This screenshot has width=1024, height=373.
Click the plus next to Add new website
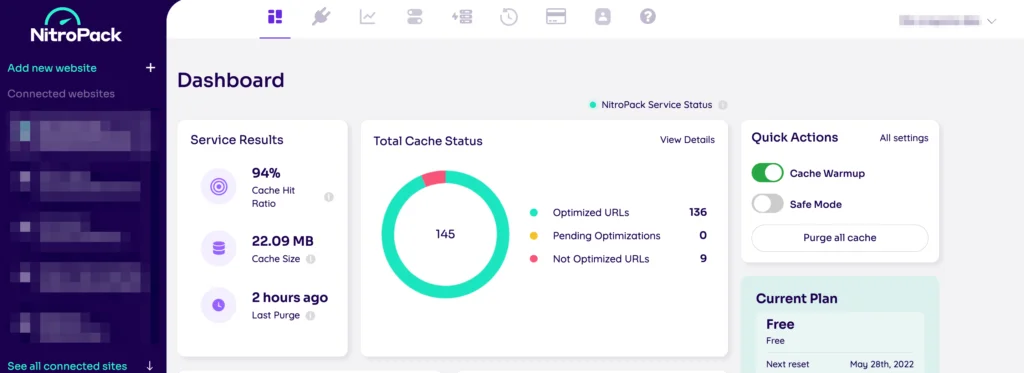pos(150,68)
